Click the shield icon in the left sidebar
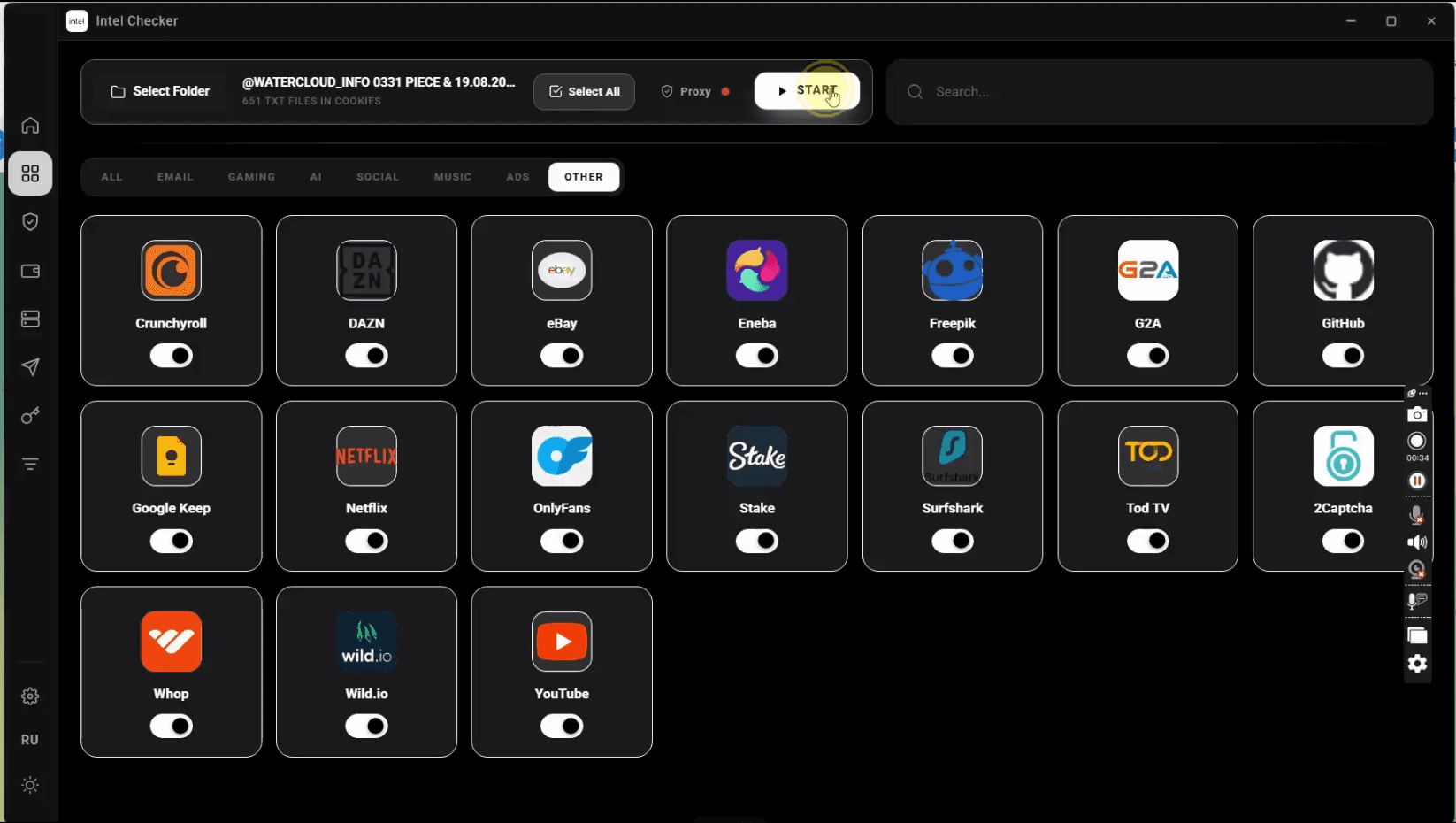The height and width of the screenshot is (823, 1456). (x=30, y=222)
